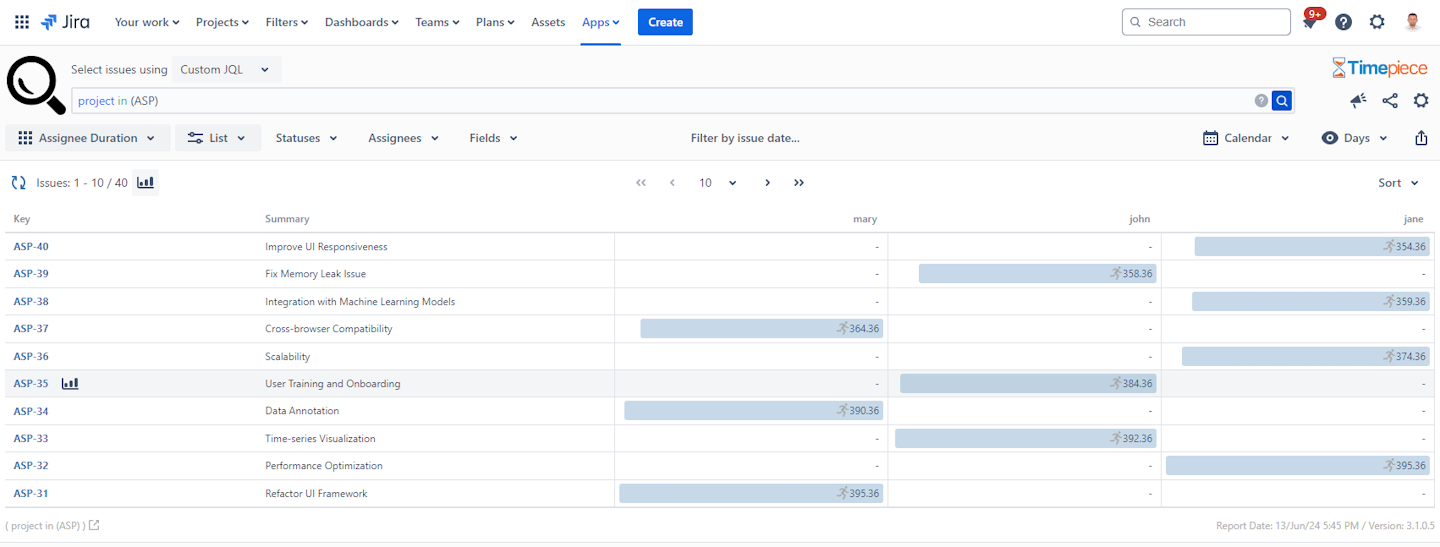Go to Assets in the top navigation

coord(548,22)
